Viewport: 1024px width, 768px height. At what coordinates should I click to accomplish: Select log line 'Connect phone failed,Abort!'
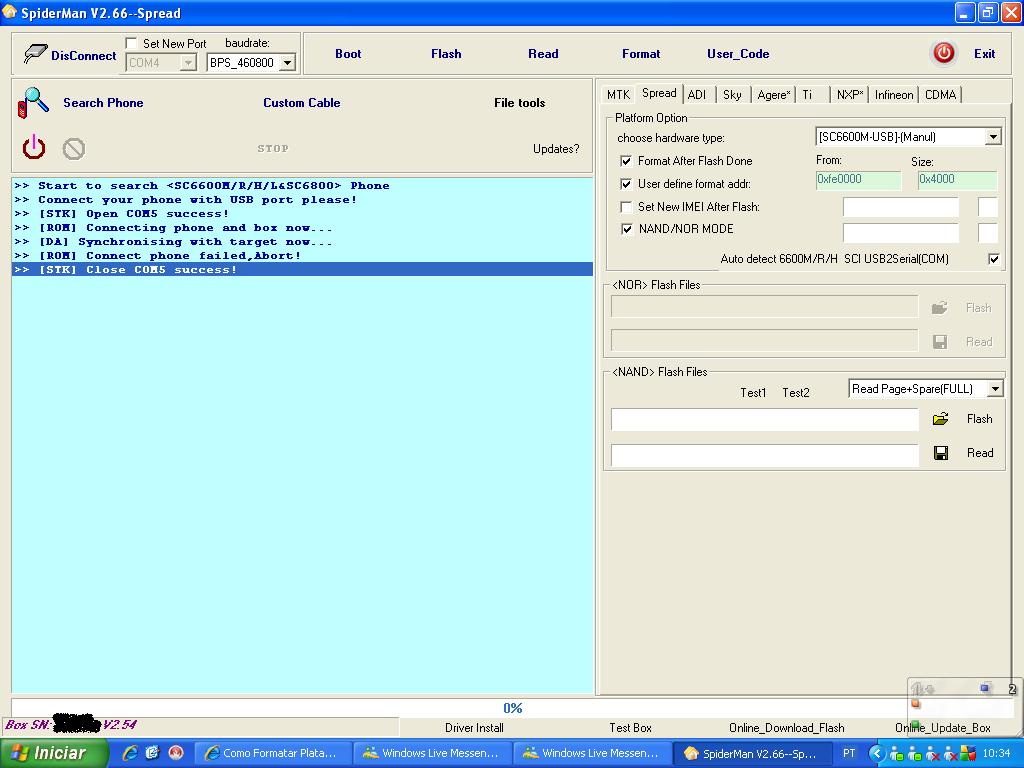(x=302, y=255)
